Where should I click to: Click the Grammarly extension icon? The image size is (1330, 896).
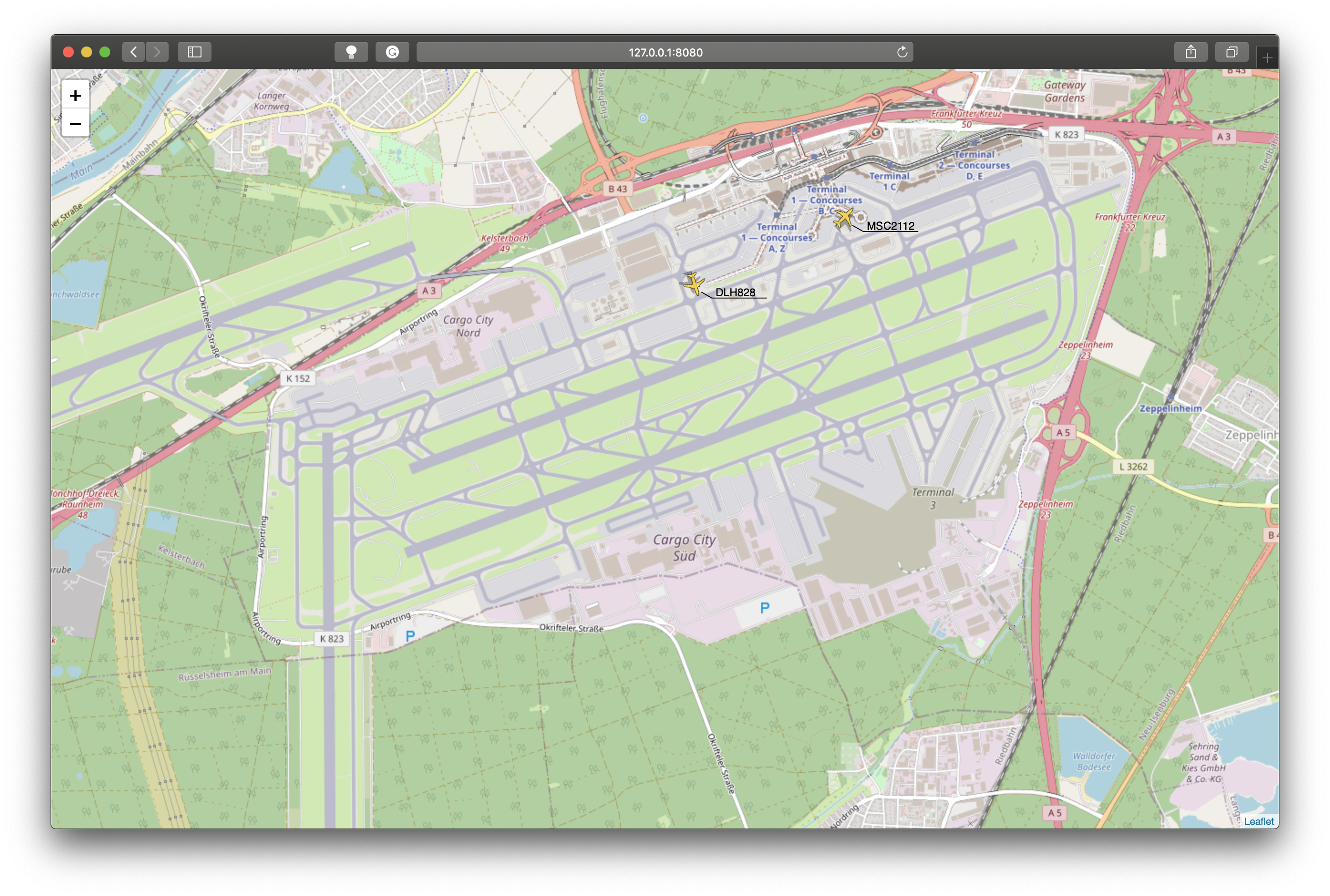[x=392, y=52]
